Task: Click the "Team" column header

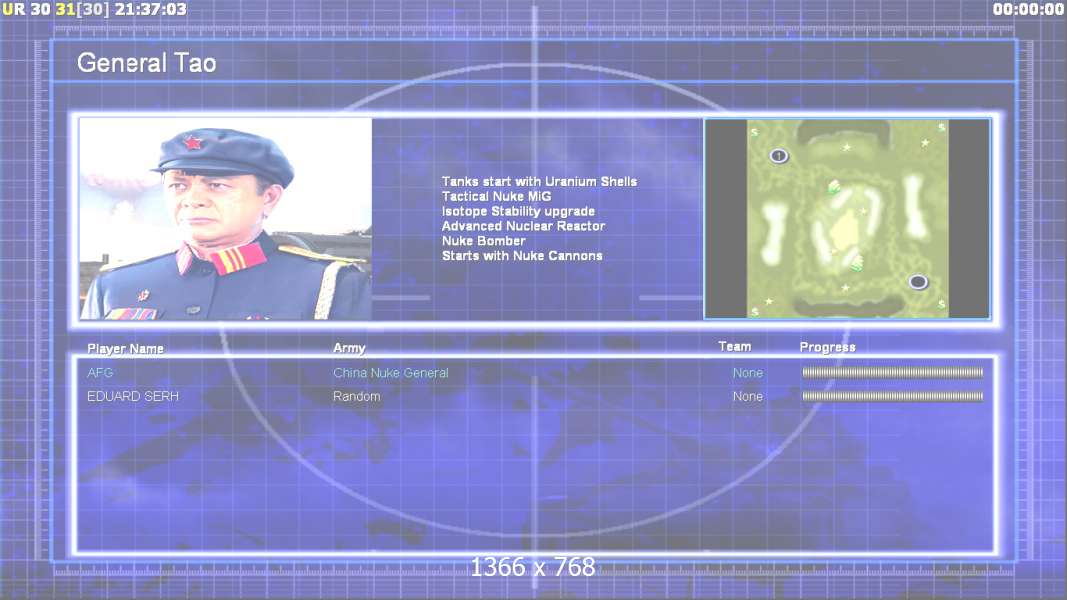Action: [x=735, y=346]
